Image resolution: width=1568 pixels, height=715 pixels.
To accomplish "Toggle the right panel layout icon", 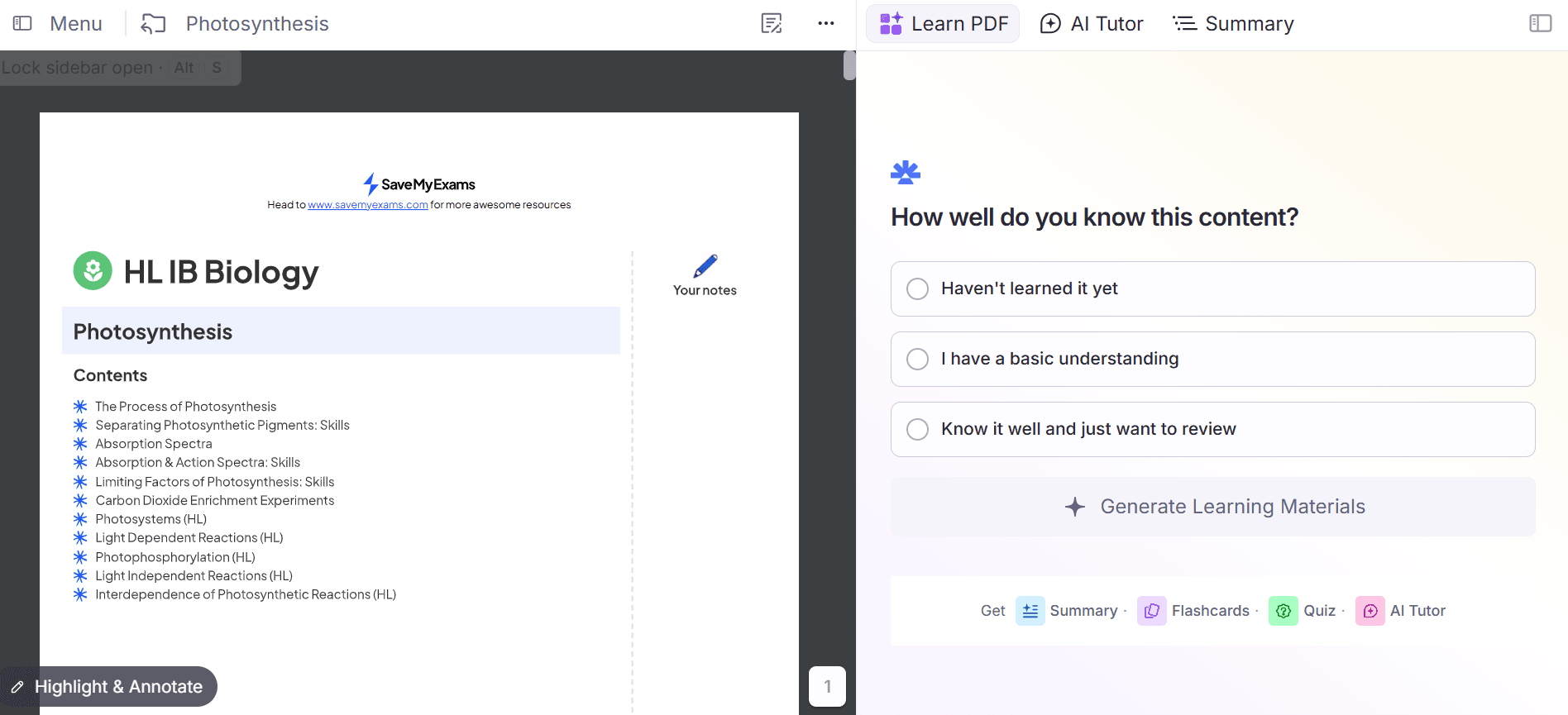I will 1541,23.
